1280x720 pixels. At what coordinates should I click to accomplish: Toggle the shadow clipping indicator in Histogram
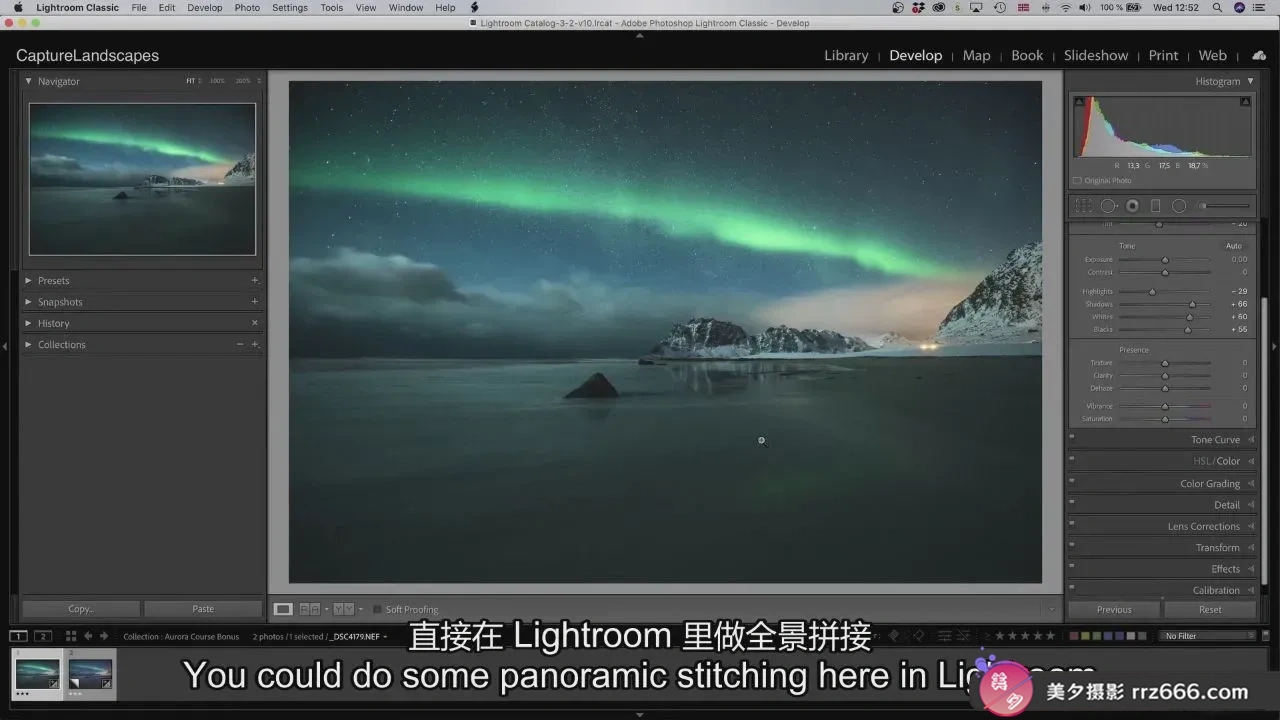[x=1078, y=101]
